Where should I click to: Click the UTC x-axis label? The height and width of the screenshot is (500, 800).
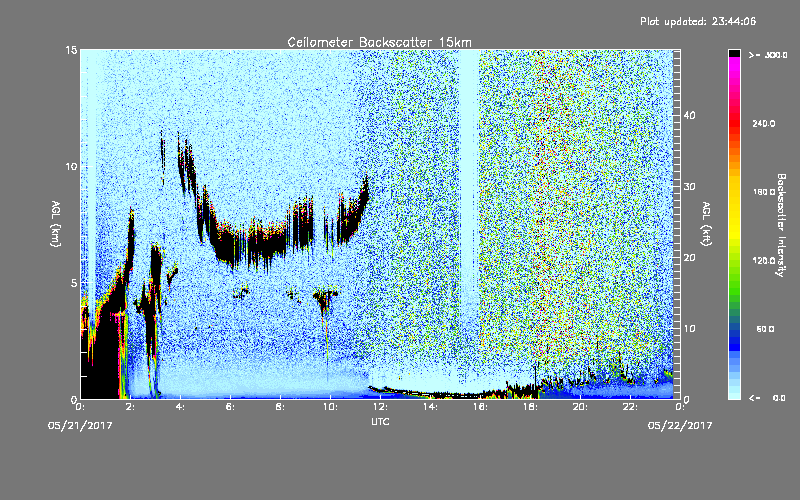[x=380, y=421]
